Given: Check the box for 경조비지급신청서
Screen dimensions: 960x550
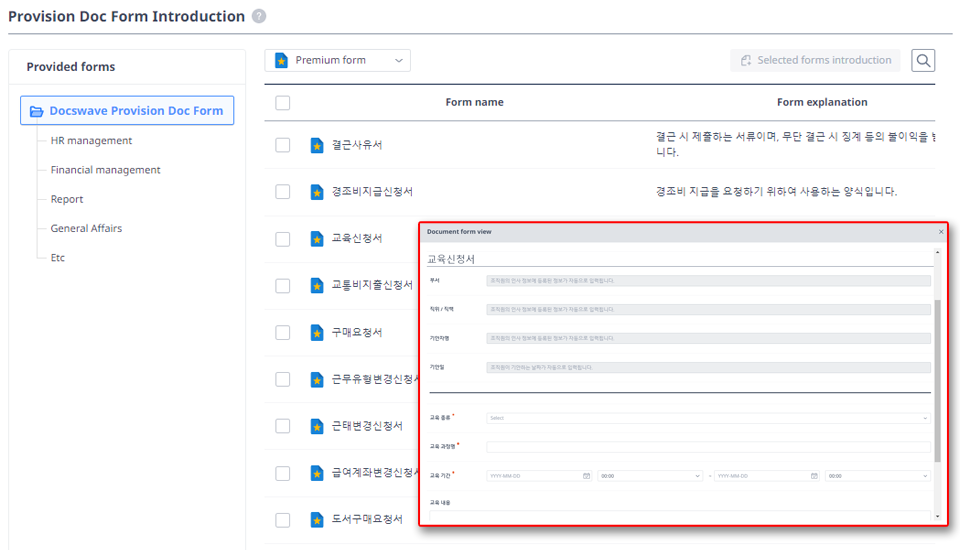Looking at the screenshot, I should 282,192.
